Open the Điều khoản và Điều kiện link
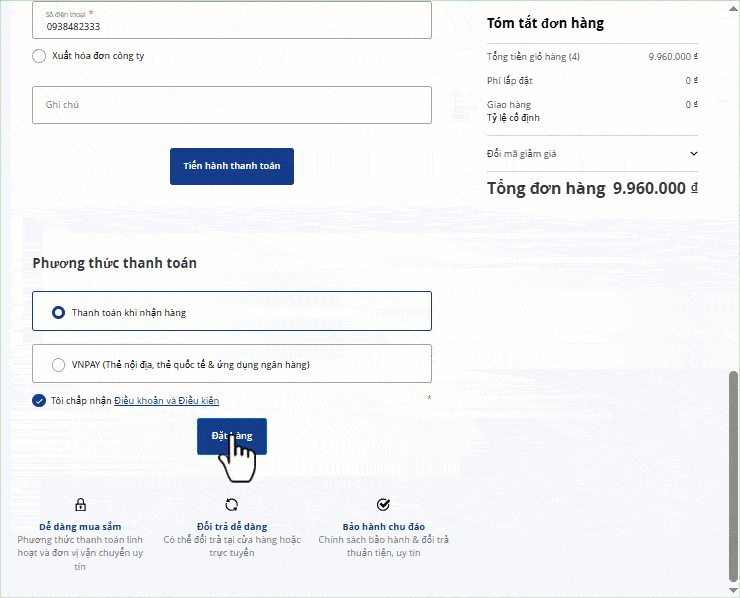Image resolution: width=740 pixels, height=598 pixels. click(x=166, y=401)
